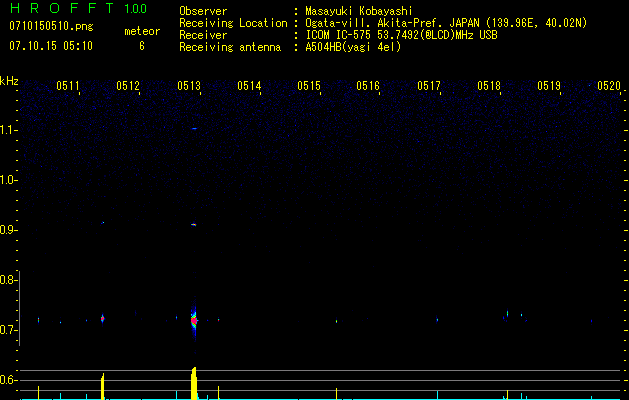Click the 0.7 kHz axis label
629x400 pixels.
coord(7,330)
